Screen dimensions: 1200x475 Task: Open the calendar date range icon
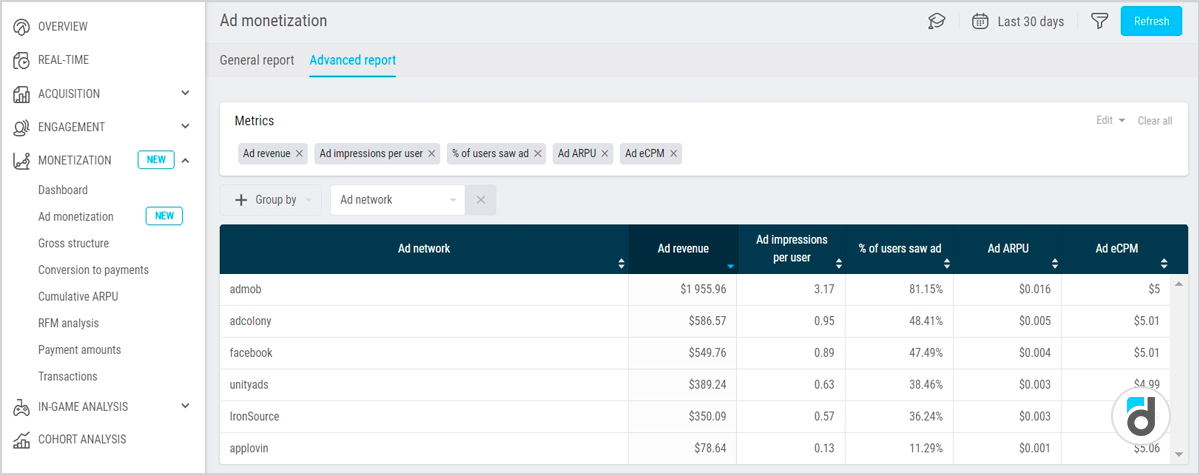[981, 21]
